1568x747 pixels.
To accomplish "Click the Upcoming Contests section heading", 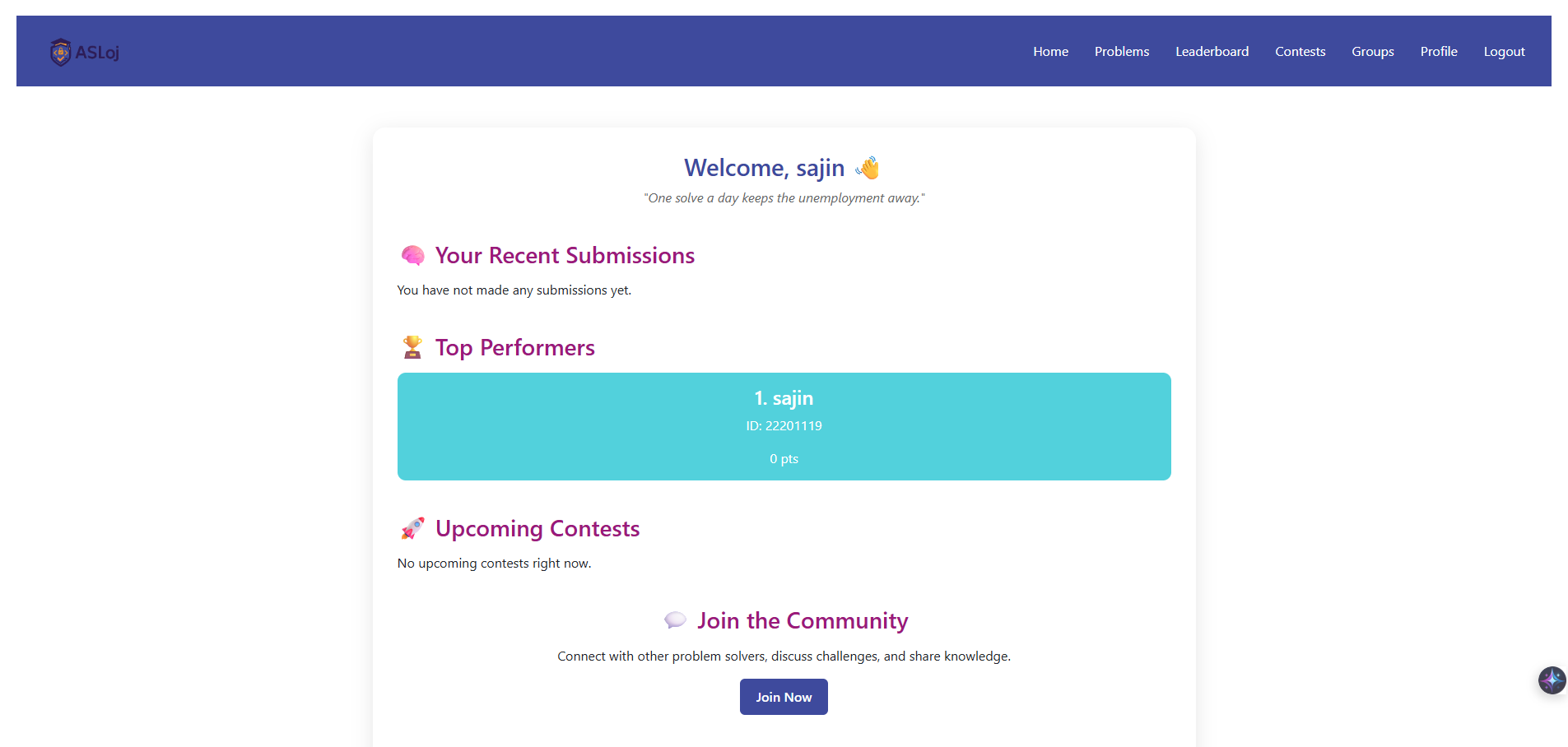I will pos(537,528).
